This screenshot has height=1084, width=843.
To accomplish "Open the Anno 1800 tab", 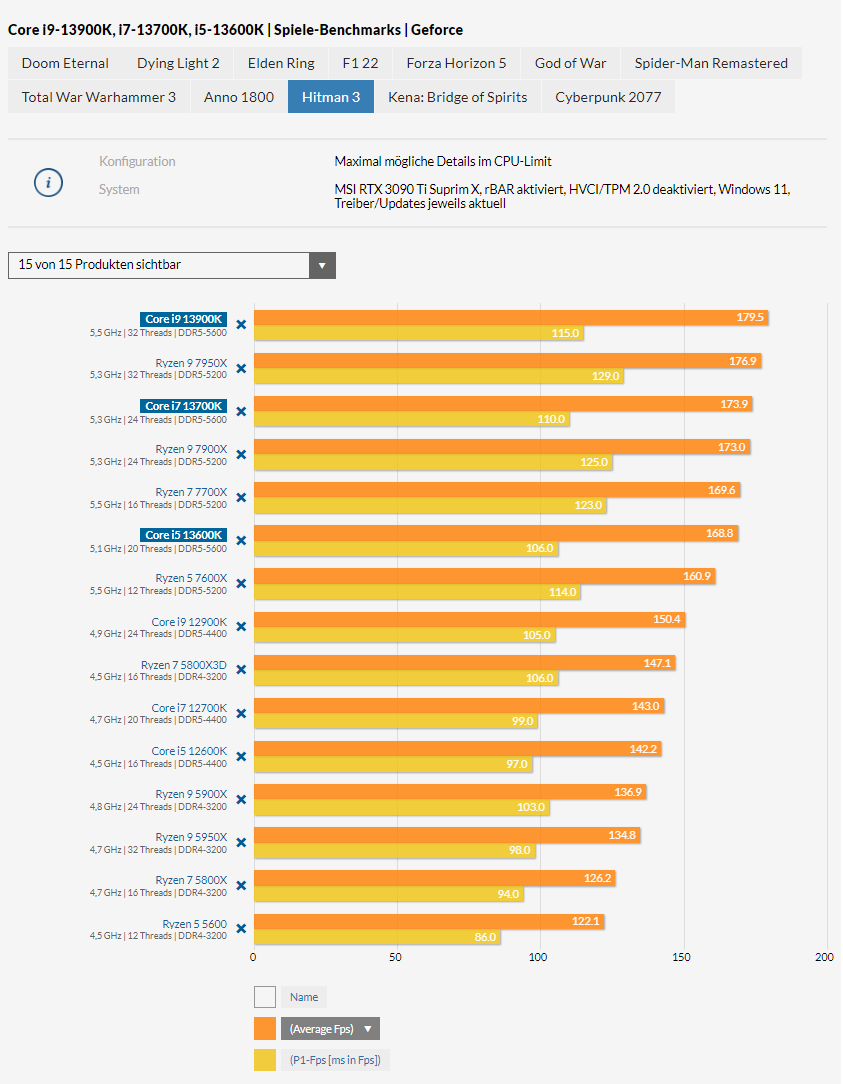I will pyautogui.click(x=239, y=97).
